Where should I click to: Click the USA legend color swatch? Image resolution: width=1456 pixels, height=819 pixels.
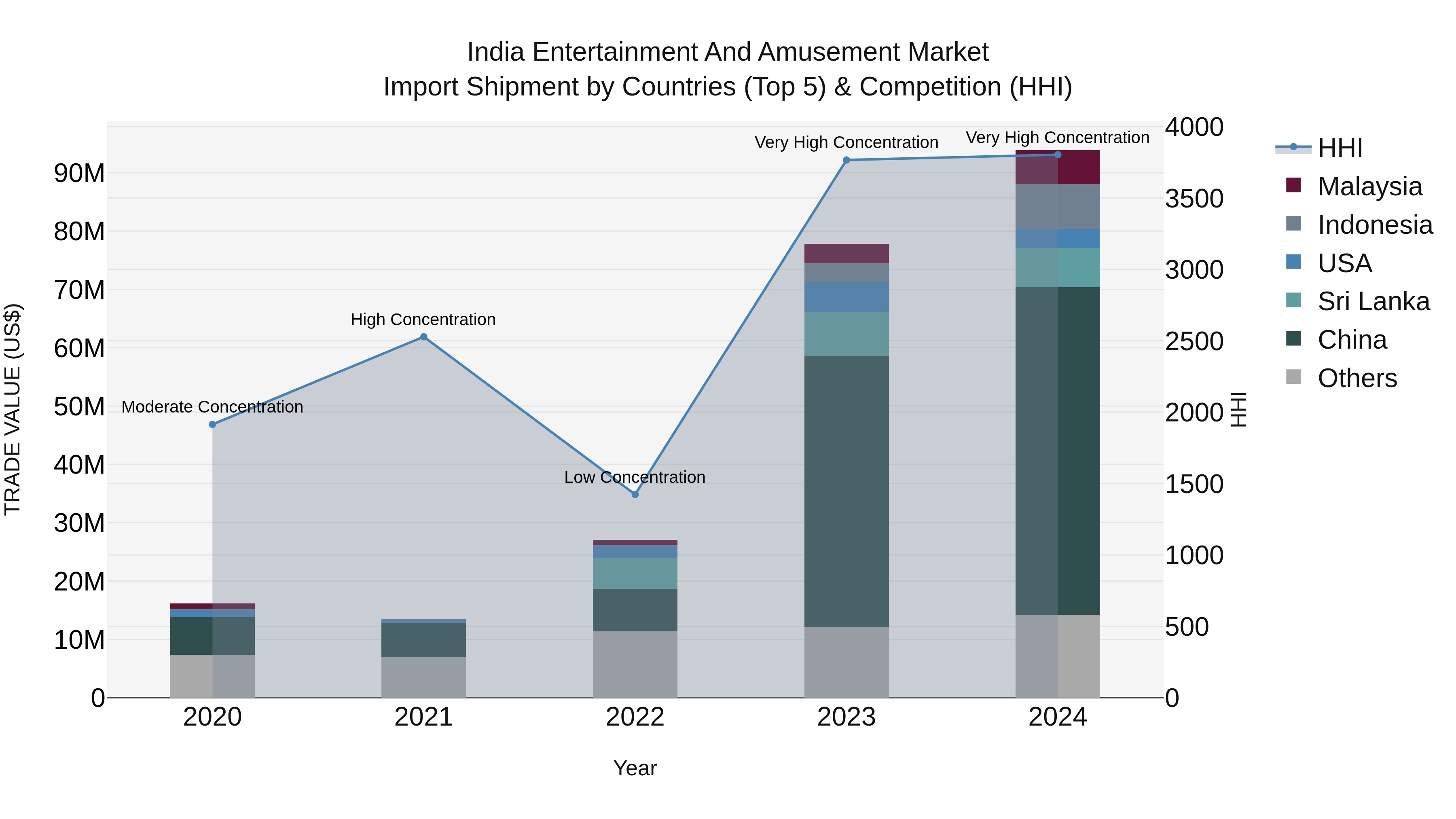[x=1293, y=262]
